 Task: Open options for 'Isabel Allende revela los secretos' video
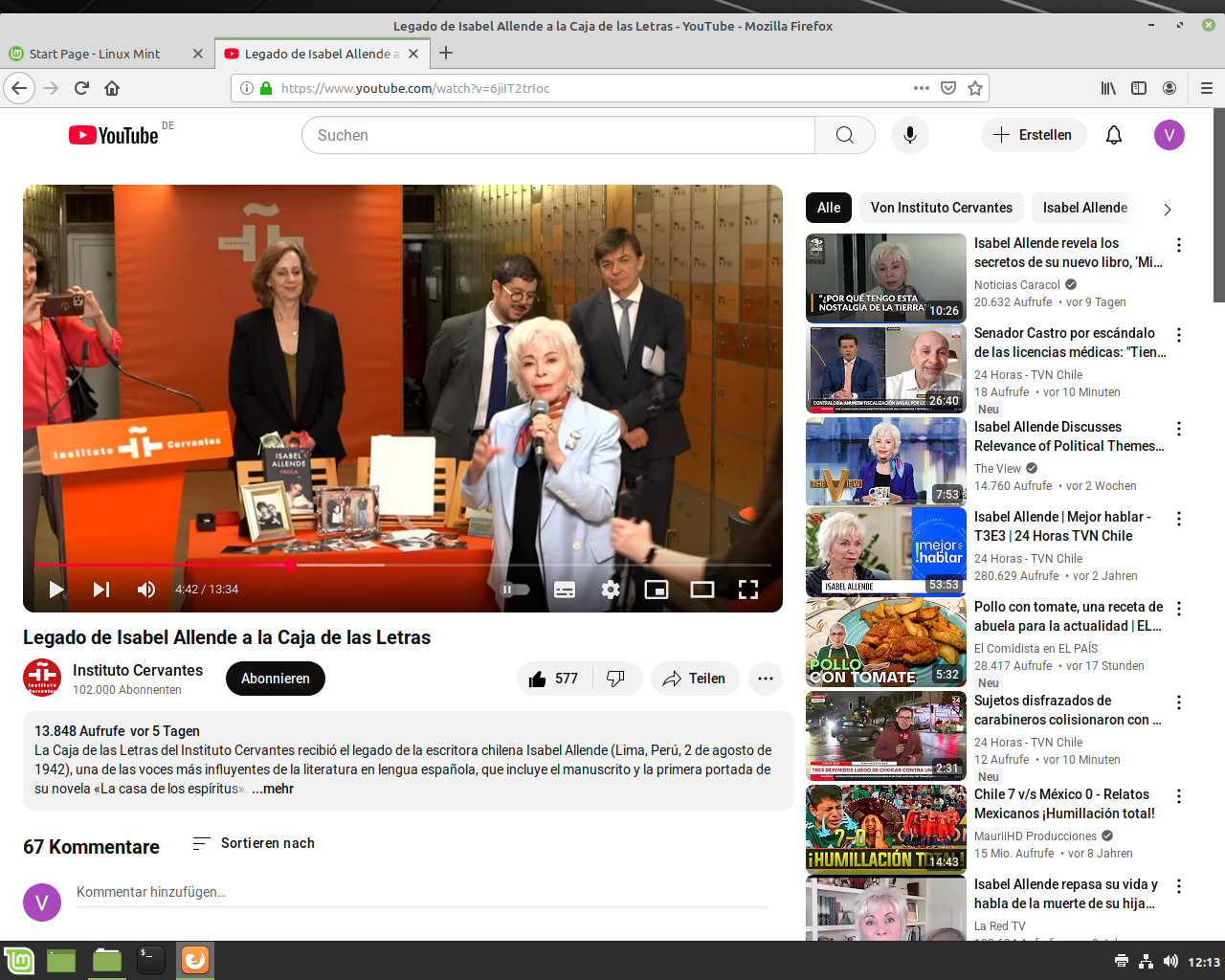(1179, 245)
